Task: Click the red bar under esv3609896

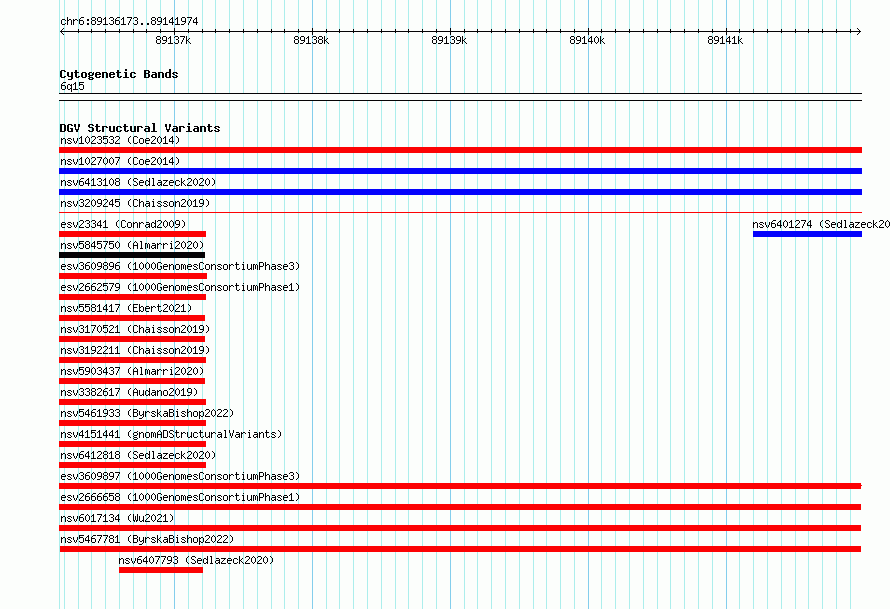Action: [x=133, y=276]
